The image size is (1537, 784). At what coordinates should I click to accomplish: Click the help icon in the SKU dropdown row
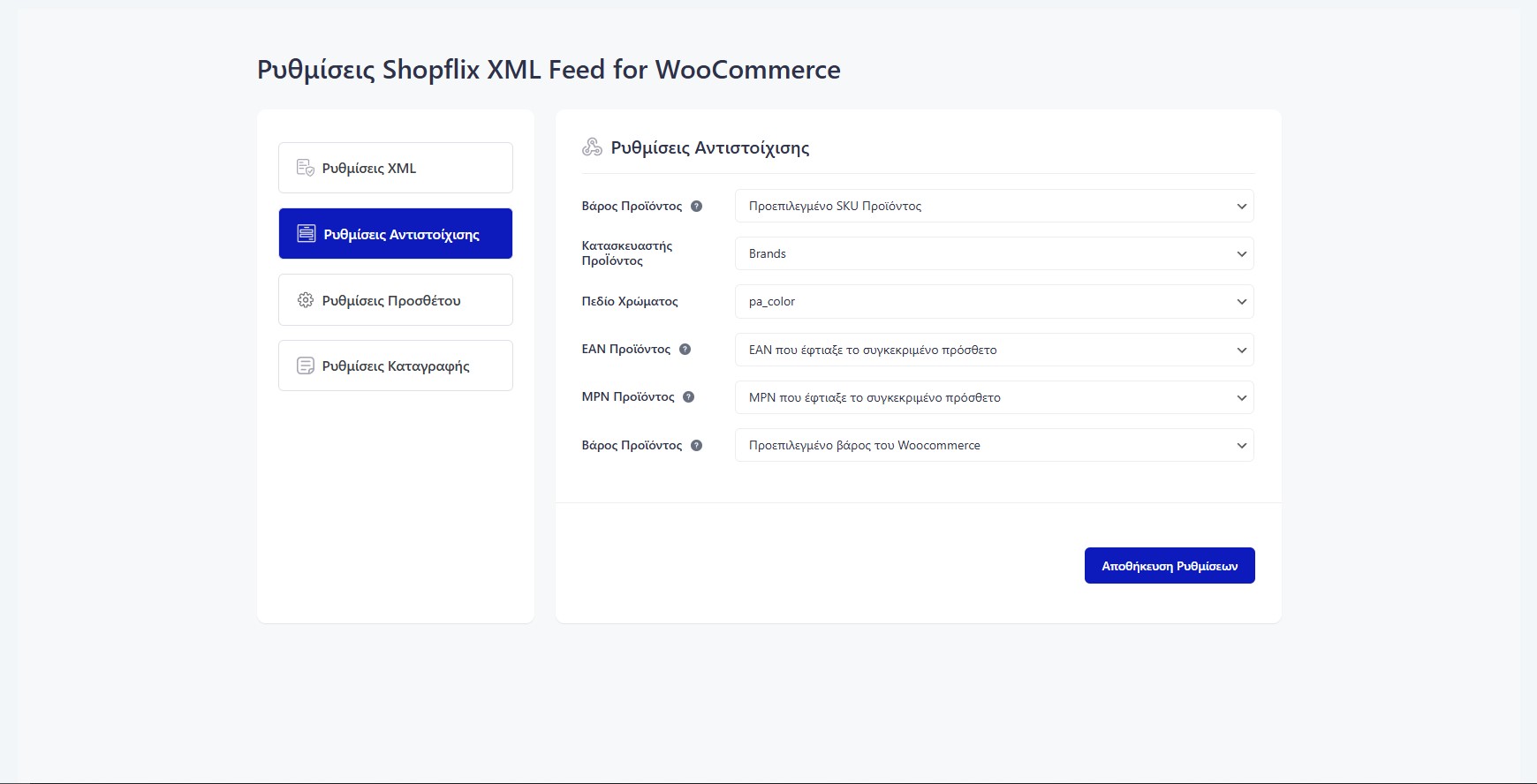coord(696,207)
